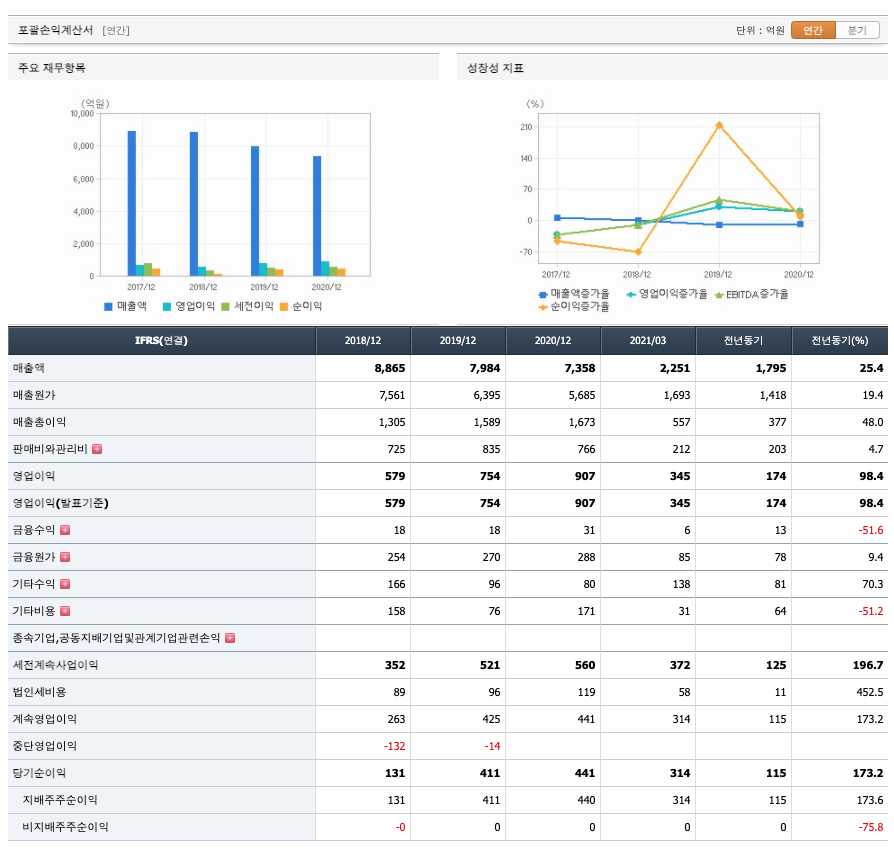Click the 비지배주주순이익 row label
Image resolution: width=894 pixels, height=853 pixels.
[65, 827]
